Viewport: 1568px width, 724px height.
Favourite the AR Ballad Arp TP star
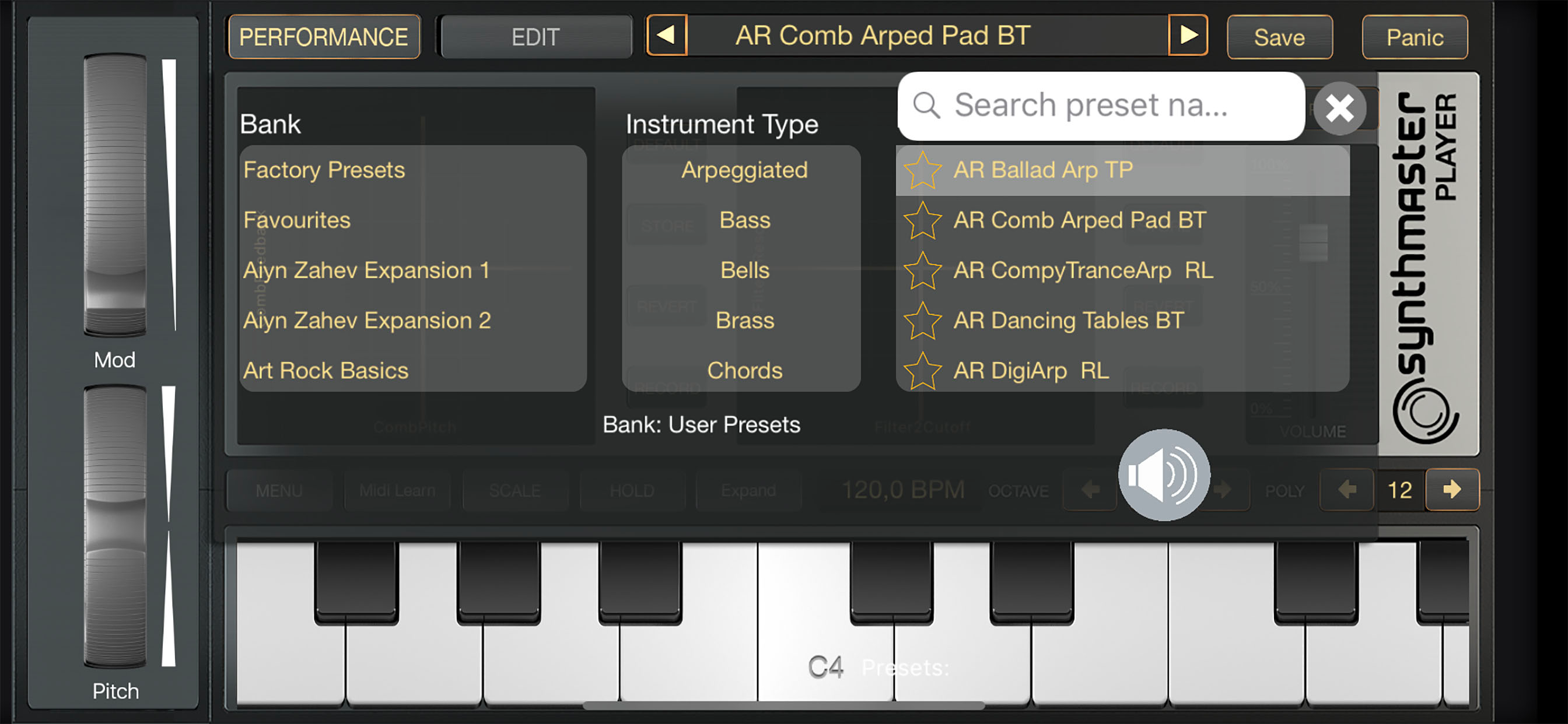pos(923,170)
